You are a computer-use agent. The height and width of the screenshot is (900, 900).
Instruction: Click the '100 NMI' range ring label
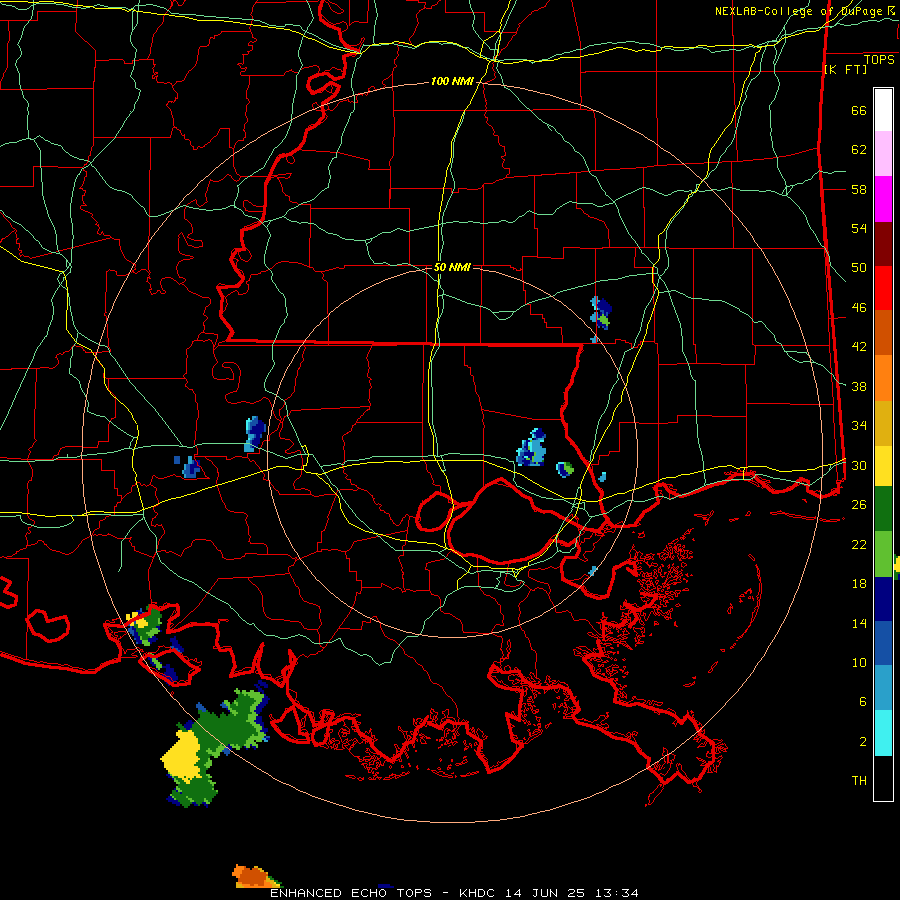tap(452, 82)
